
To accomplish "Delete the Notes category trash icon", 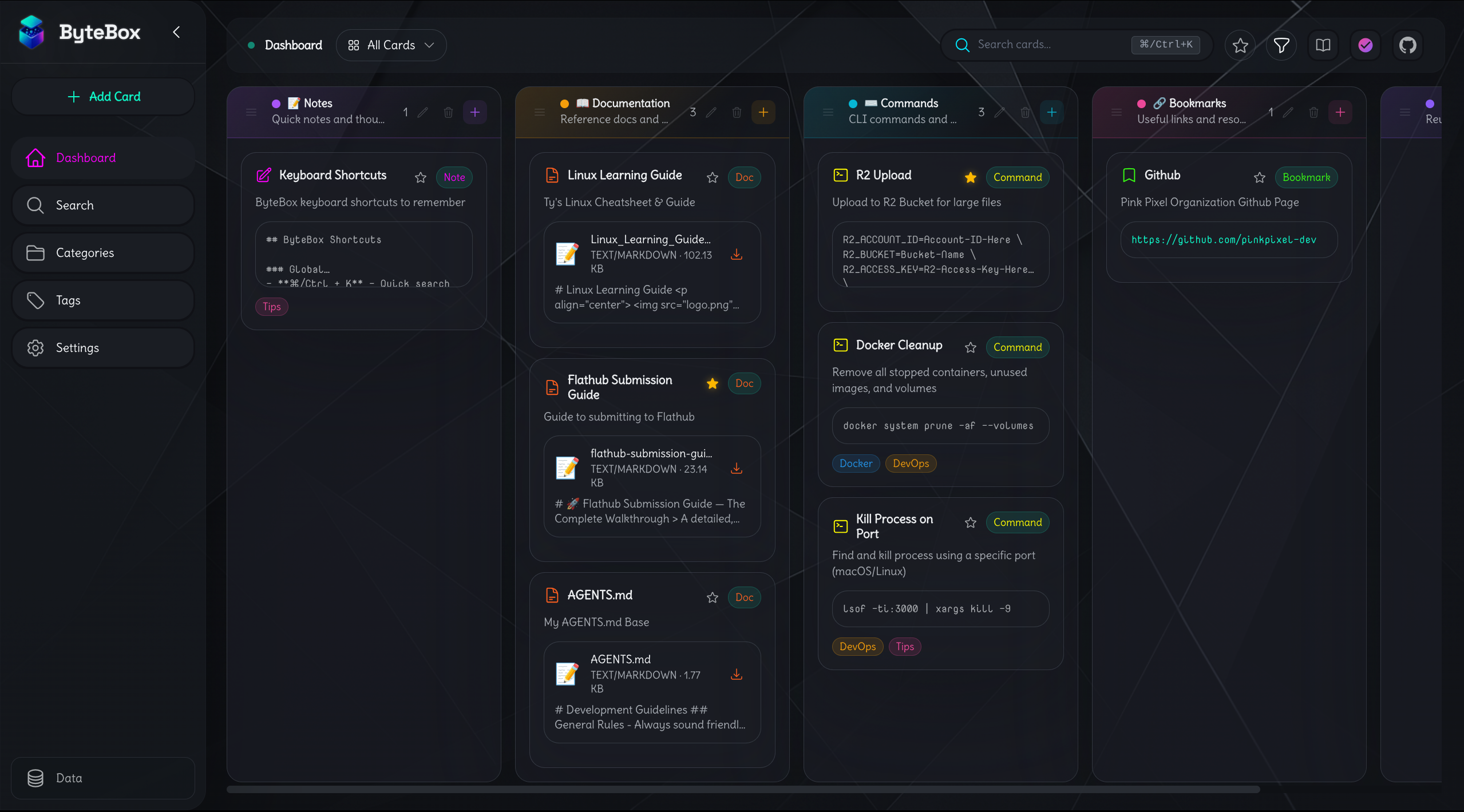I will coord(449,112).
